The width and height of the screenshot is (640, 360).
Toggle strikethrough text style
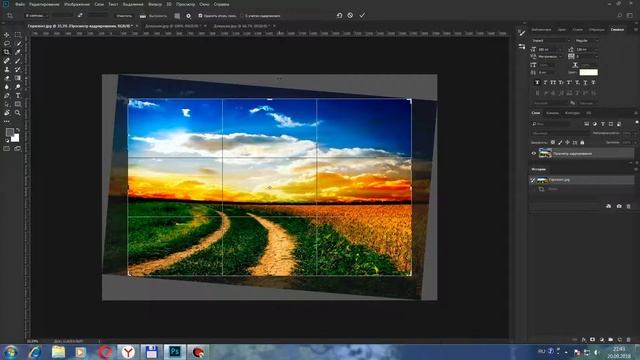point(593,82)
